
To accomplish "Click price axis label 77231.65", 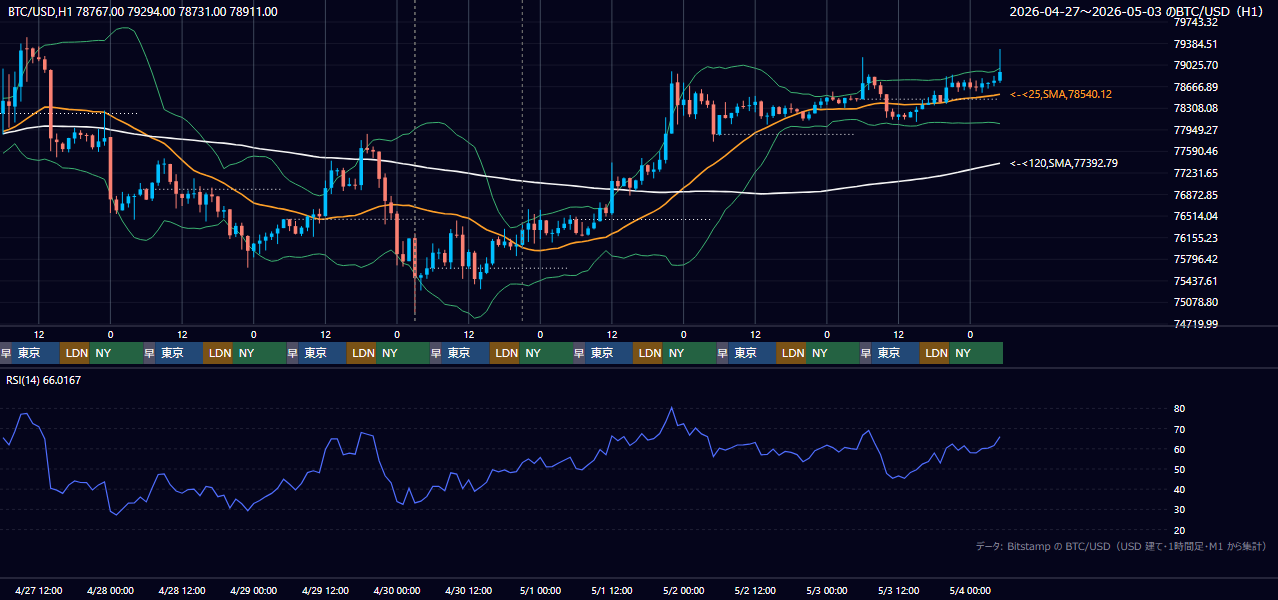I will tap(1195, 173).
